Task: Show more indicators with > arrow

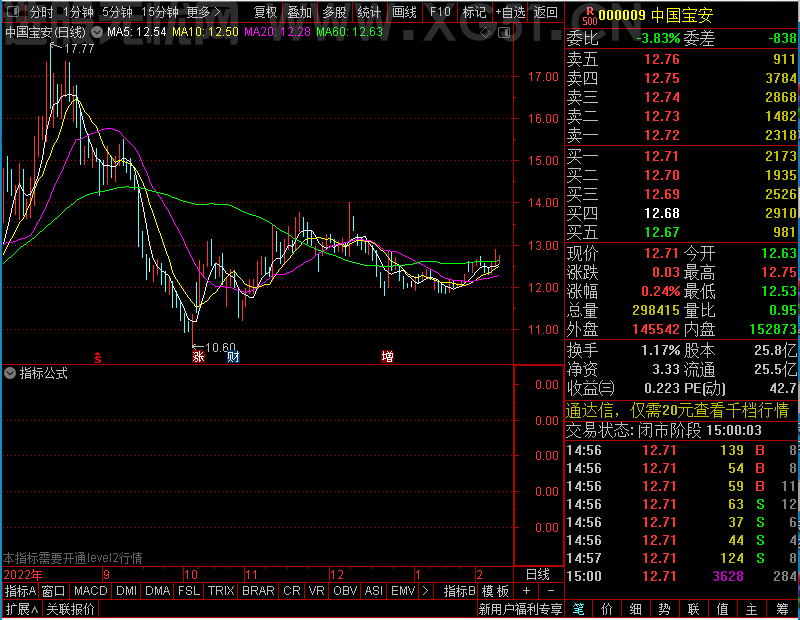Action: tap(426, 591)
